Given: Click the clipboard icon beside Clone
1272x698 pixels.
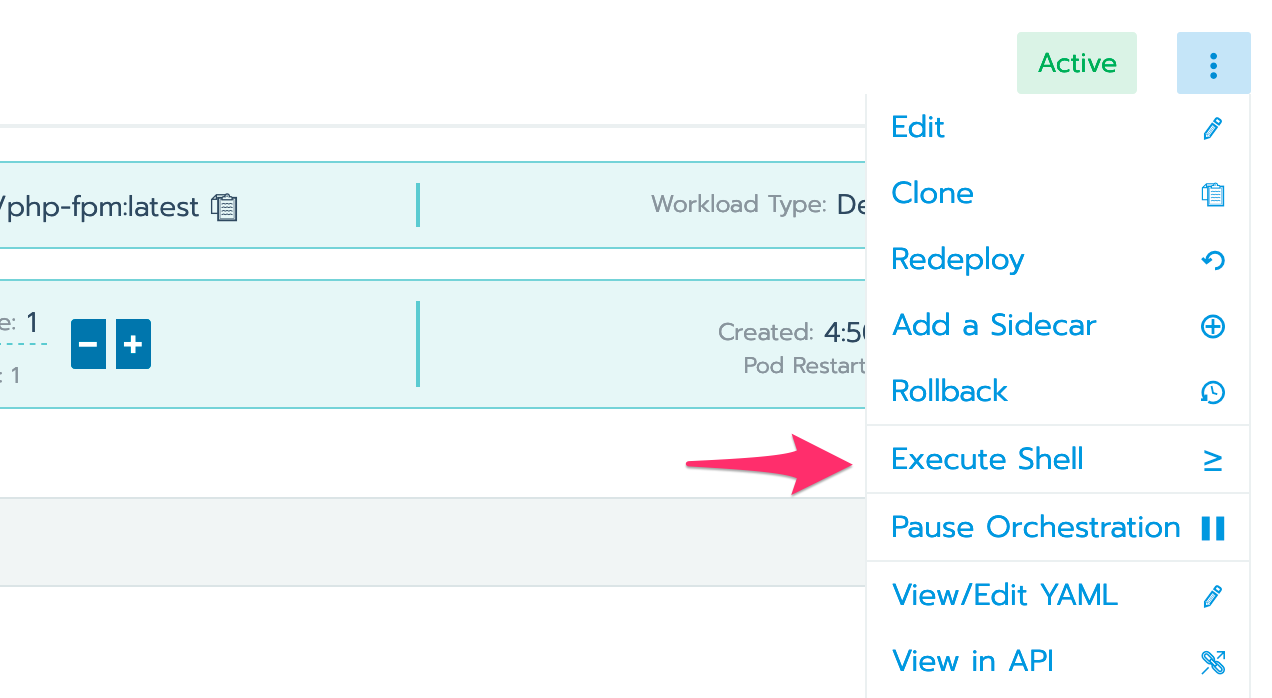Looking at the screenshot, I should click(1212, 194).
